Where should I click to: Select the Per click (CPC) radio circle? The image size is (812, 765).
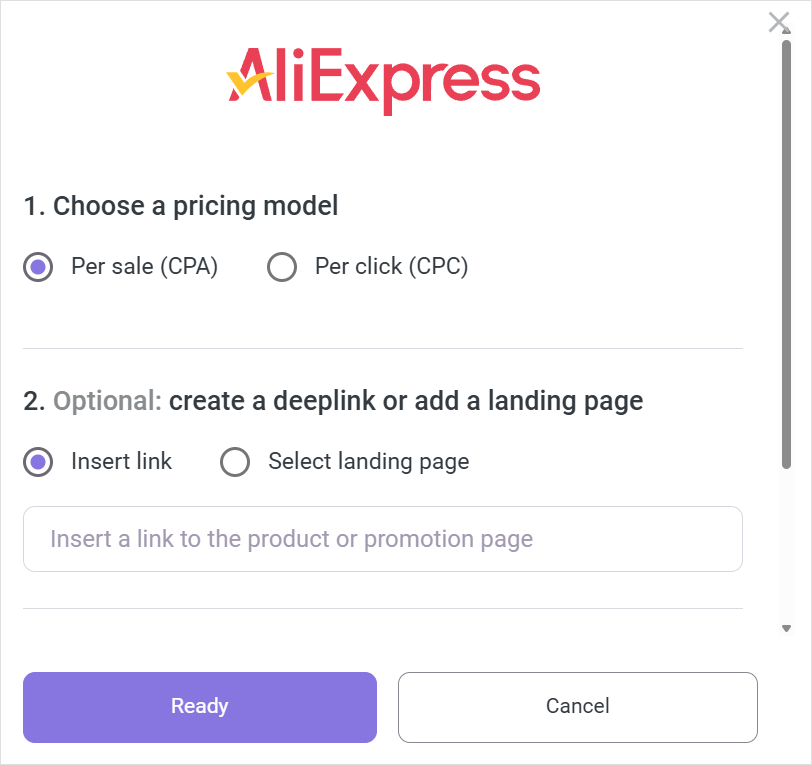pyautogui.click(x=282, y=267)
